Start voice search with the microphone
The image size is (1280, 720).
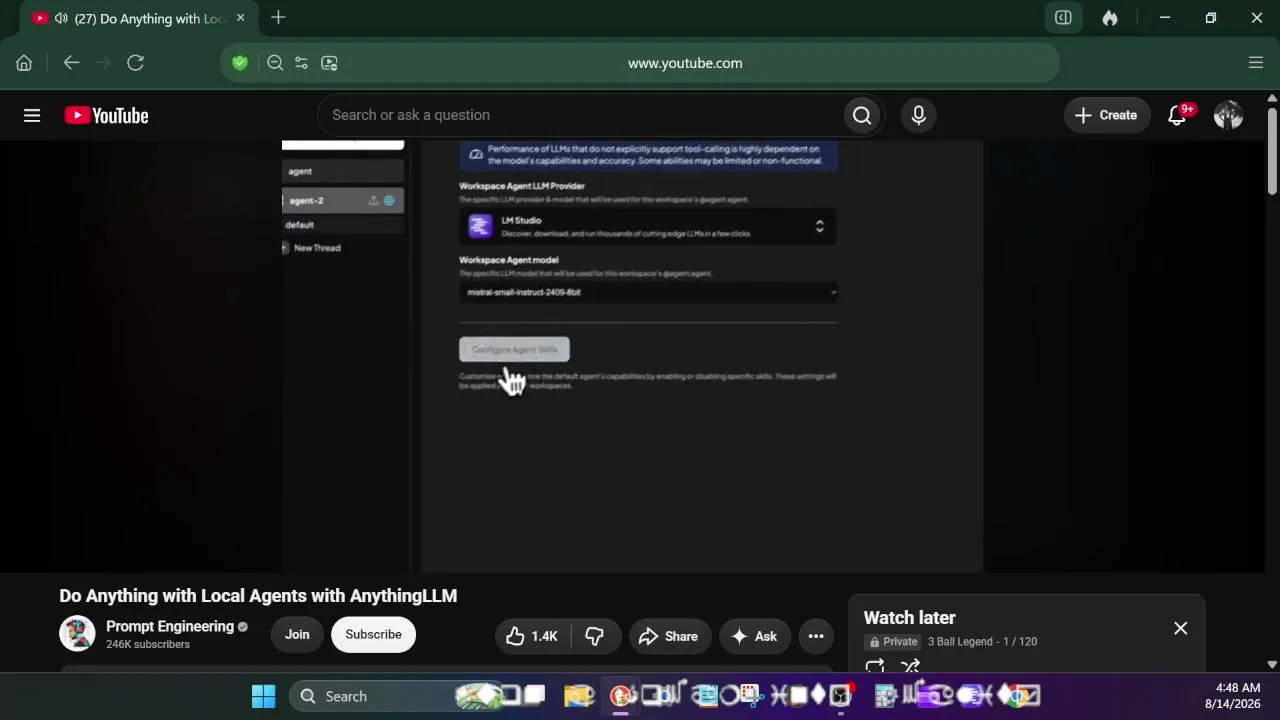(x=919, y=115)
